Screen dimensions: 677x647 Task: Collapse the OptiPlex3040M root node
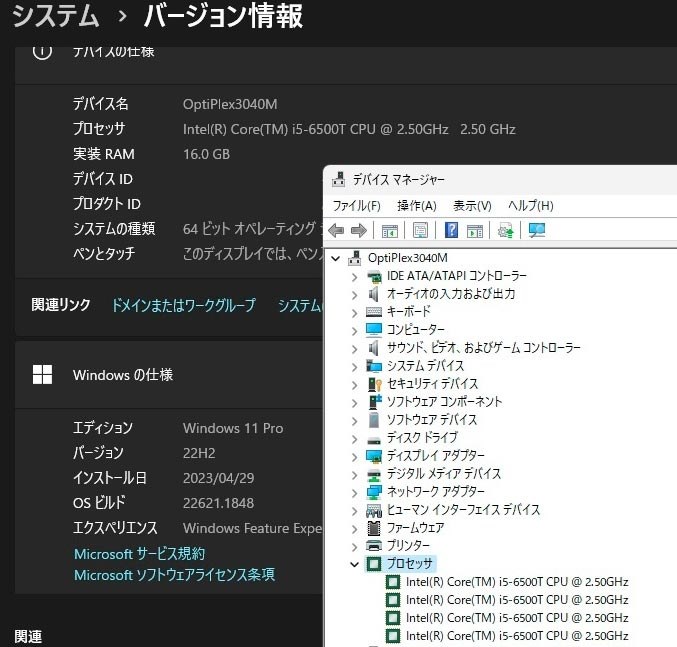click(x=335, y=259)
